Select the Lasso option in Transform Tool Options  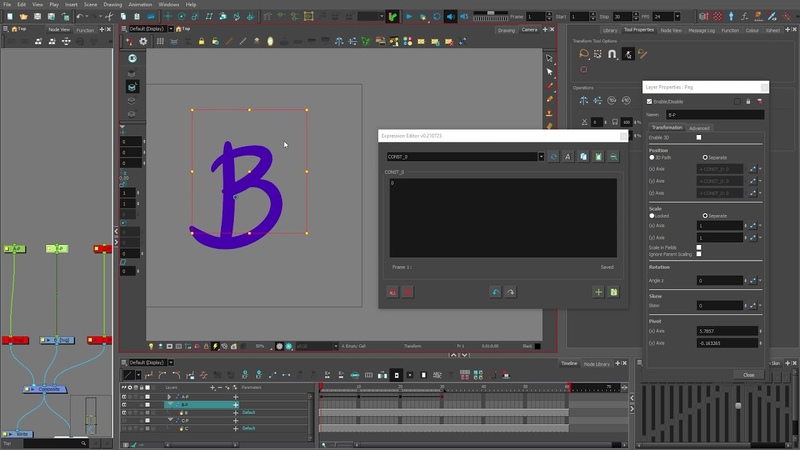(583, 54)
